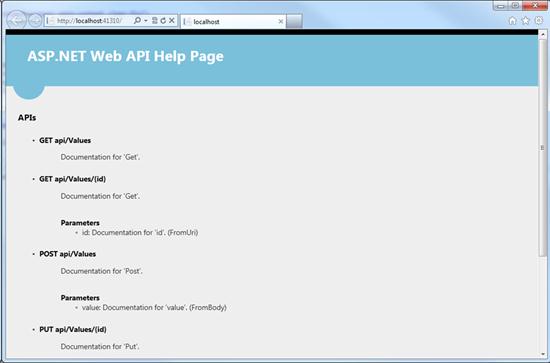Click the id parameter documentation line
550x363 pixels.
pyautogui.click(x=140, y=233)
